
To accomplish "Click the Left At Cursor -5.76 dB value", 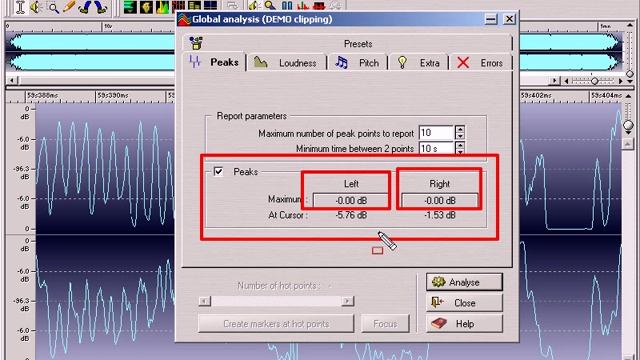I will click(x=351, y=215).
